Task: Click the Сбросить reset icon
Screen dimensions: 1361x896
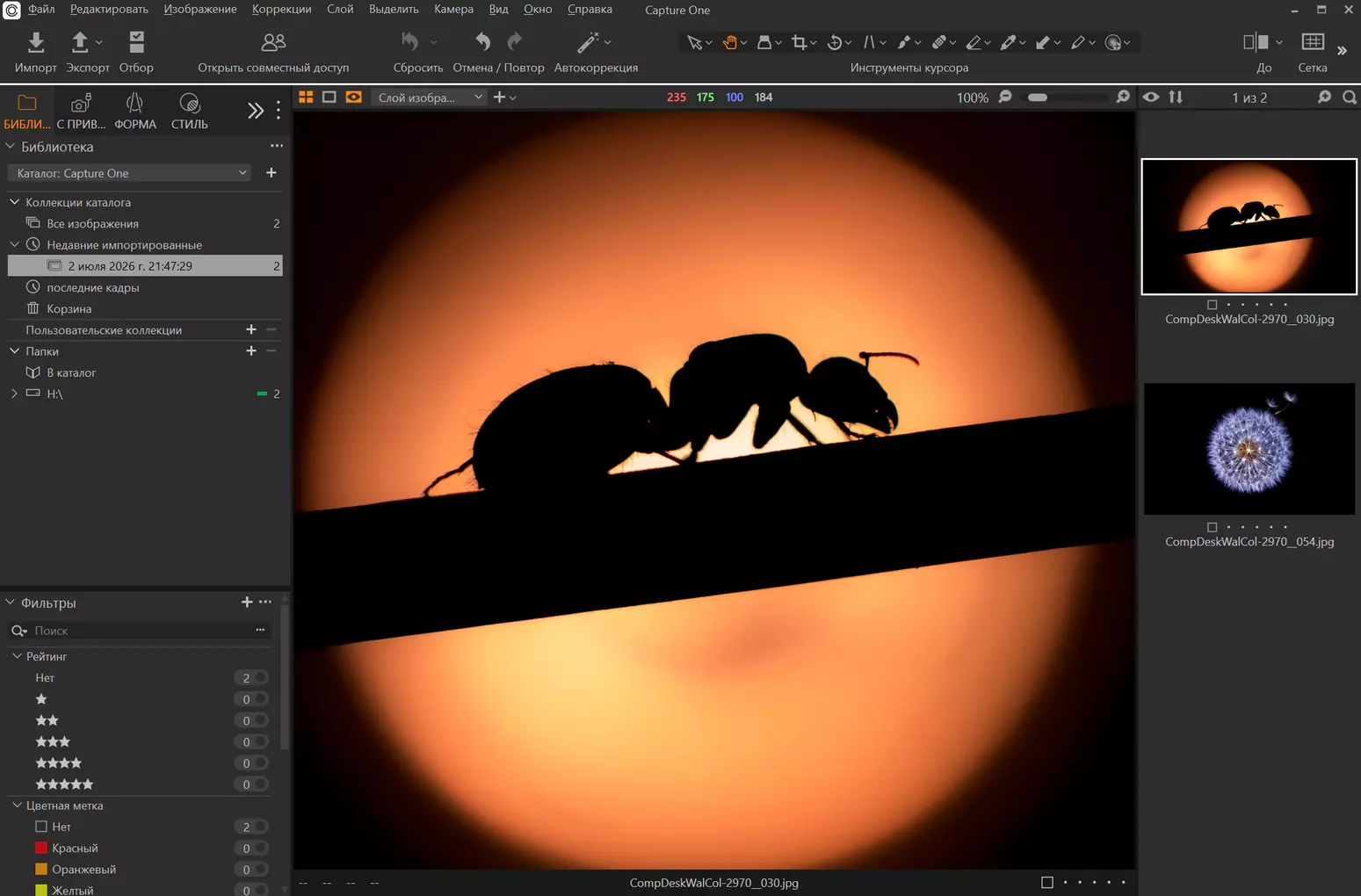Action: pos(409,41)
